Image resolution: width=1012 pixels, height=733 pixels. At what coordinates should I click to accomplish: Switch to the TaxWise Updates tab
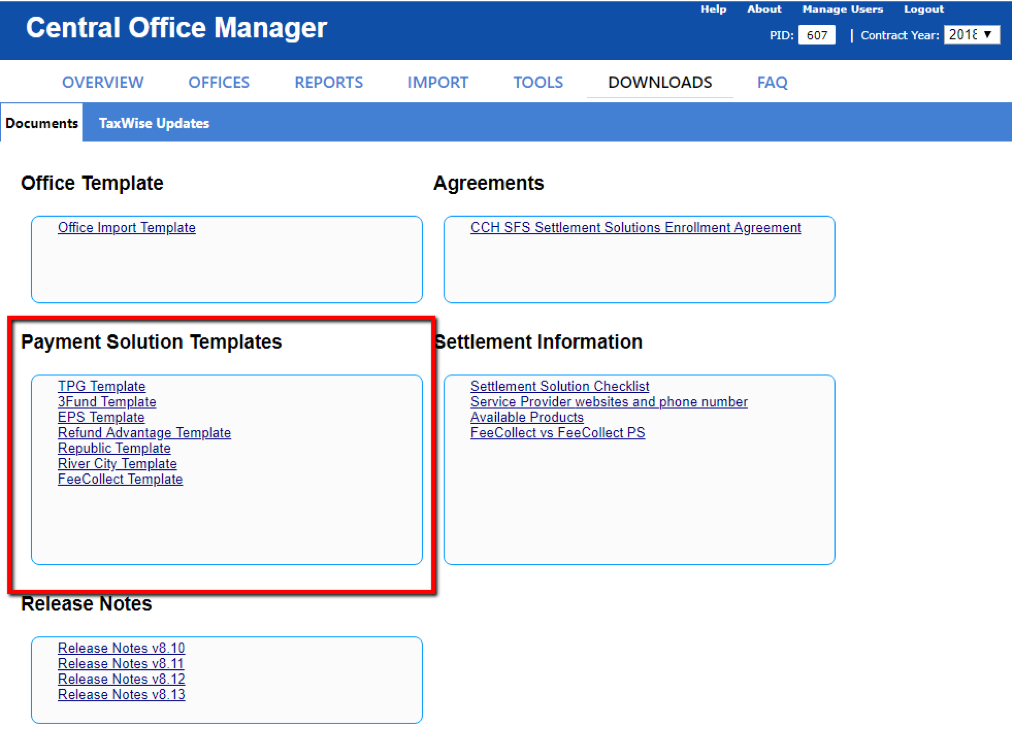pyautogui.click(x=154, y=122)
